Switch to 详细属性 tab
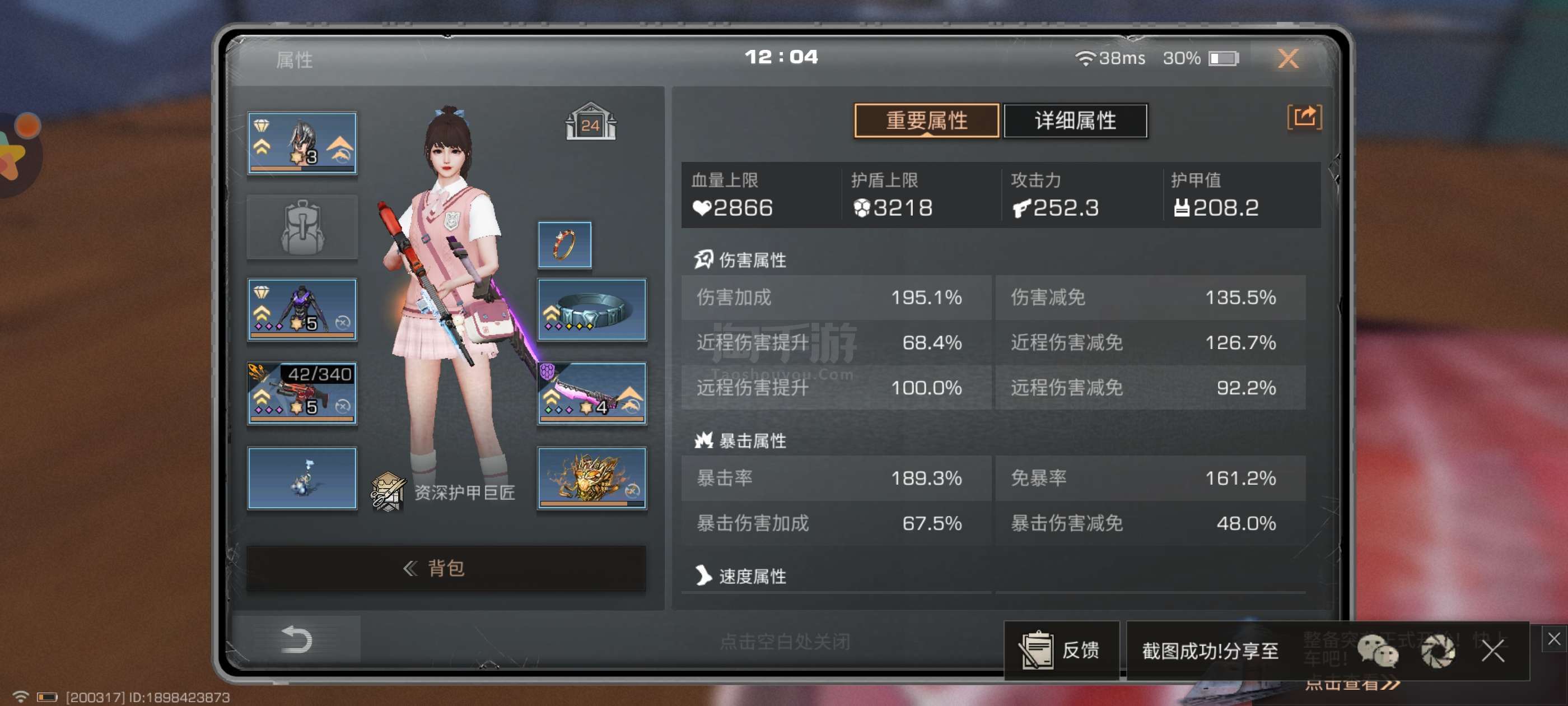Image resolution: width=1568 pixels, height=706 pixels. point(1075,120)
